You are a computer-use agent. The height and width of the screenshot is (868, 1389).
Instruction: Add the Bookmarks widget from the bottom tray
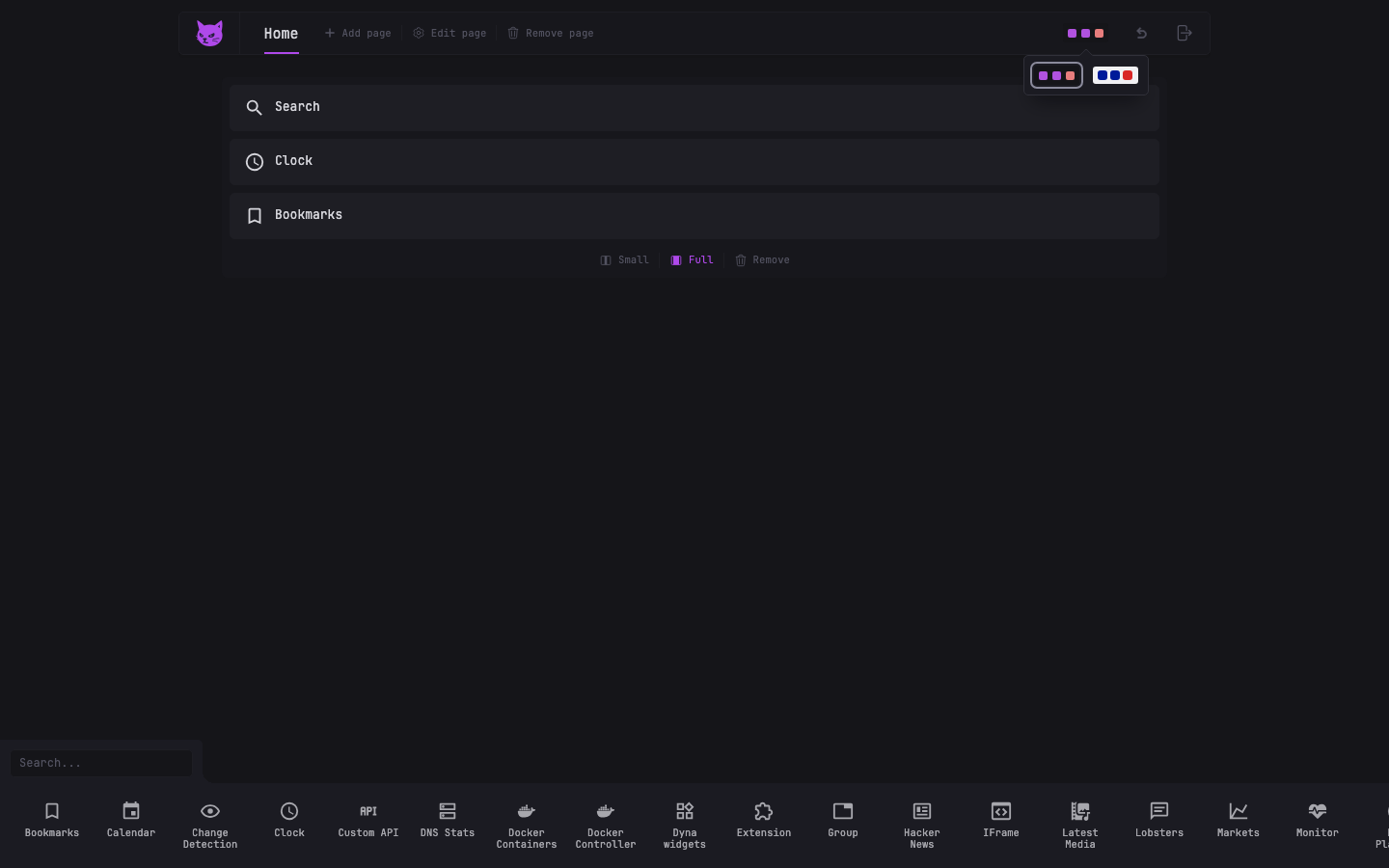click(x=52, y=821)
